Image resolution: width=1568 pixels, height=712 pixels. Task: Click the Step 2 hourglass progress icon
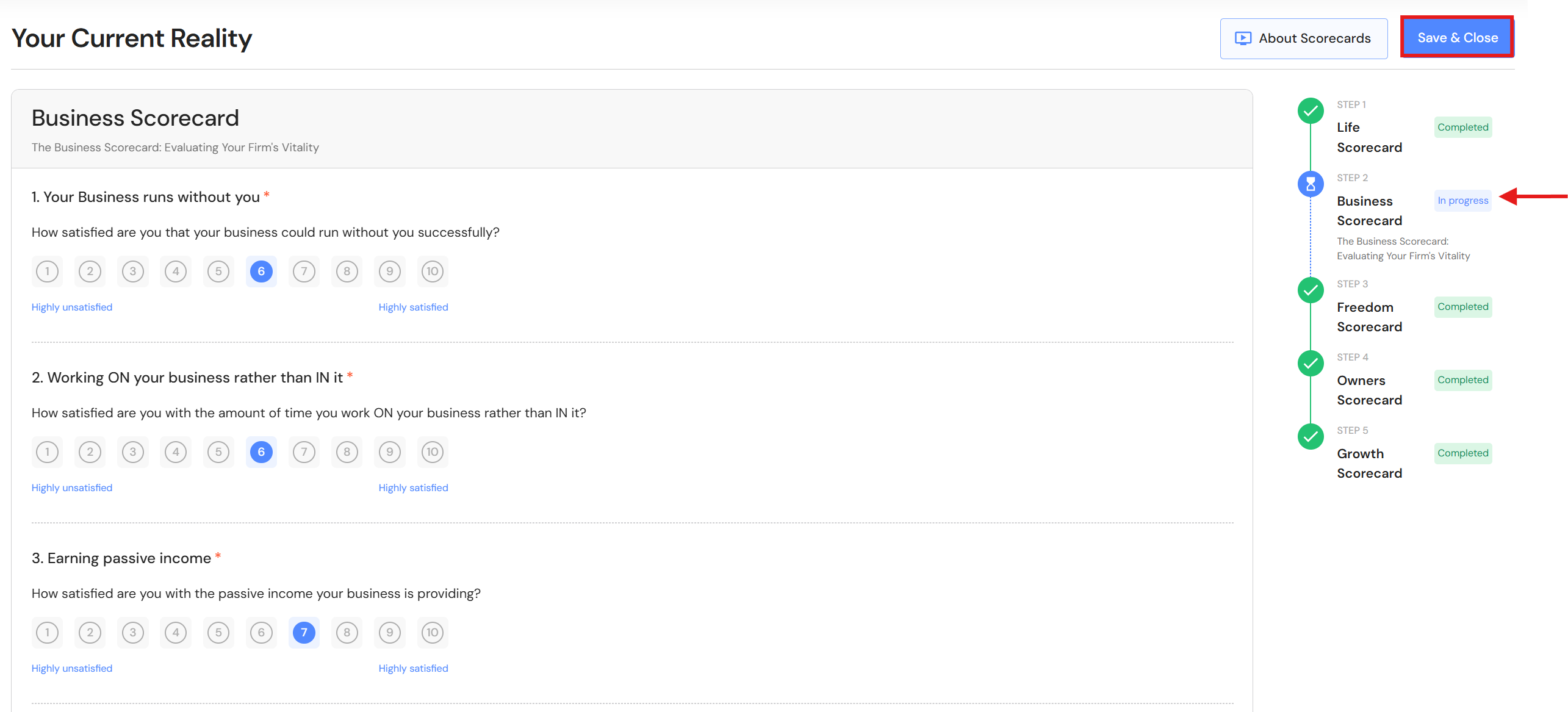pos(1311,184)
